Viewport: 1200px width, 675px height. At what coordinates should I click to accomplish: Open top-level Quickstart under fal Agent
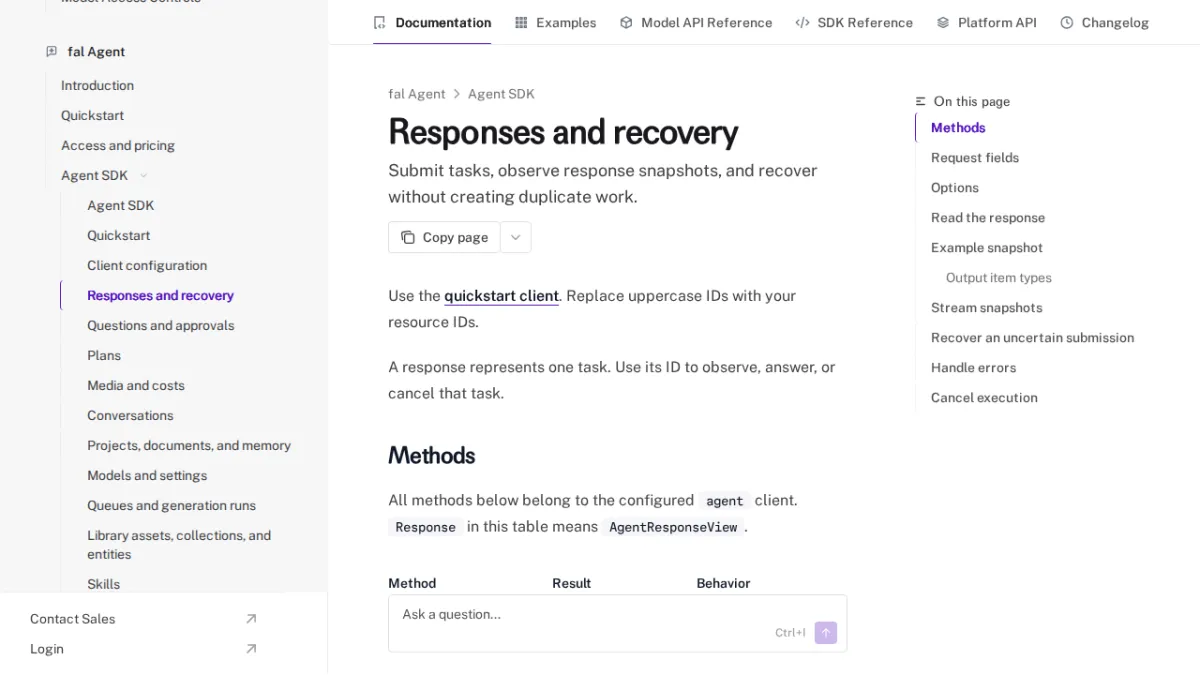click(x=92, y=116)
